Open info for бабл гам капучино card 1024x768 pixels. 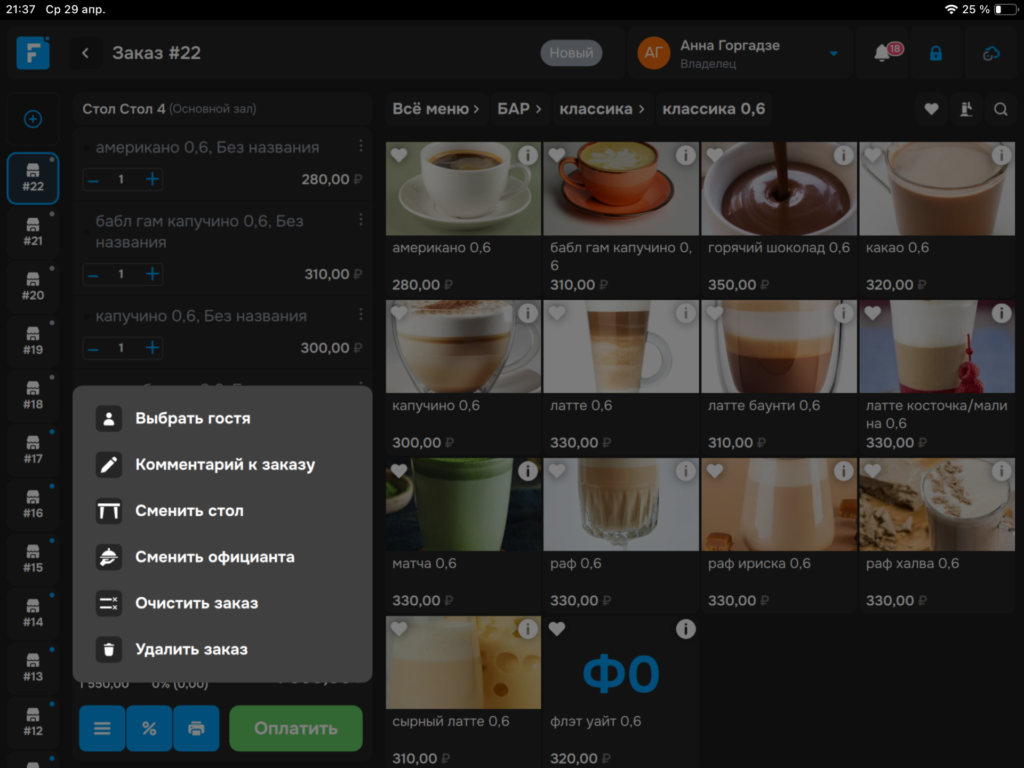(x=686, y=155)
